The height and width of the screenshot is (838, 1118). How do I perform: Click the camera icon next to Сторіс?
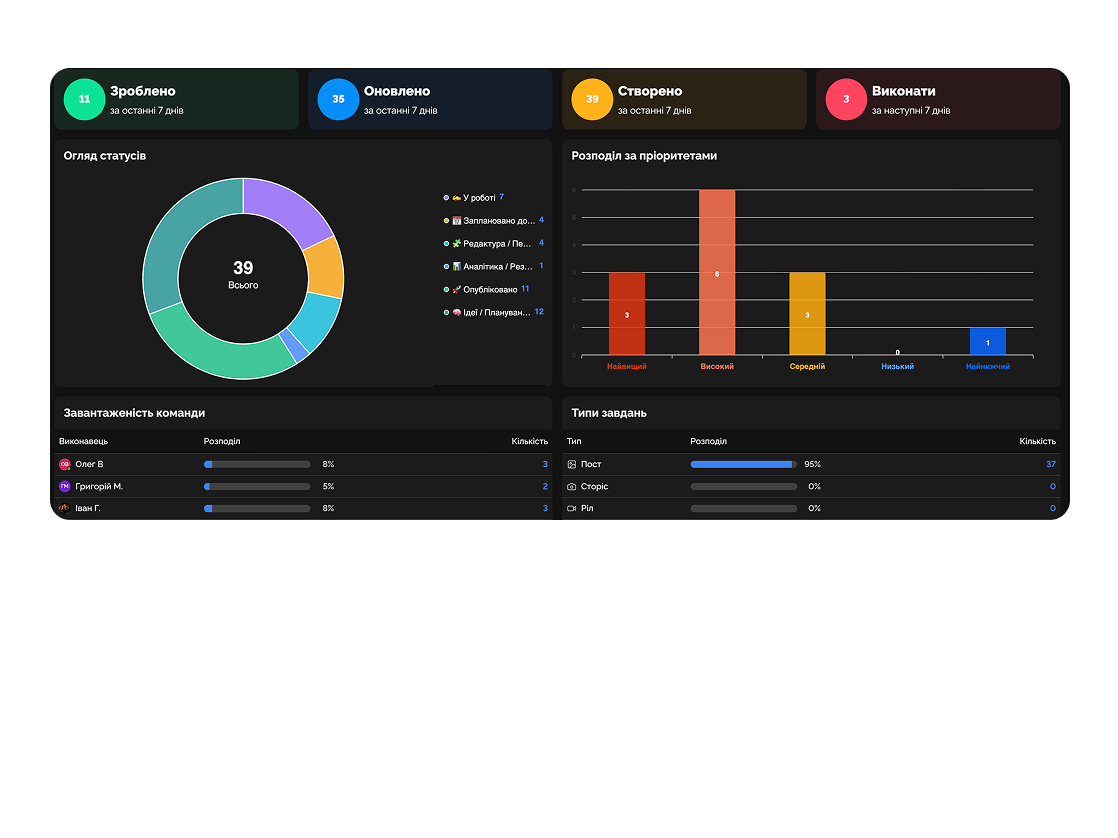[x=572, y=486]
